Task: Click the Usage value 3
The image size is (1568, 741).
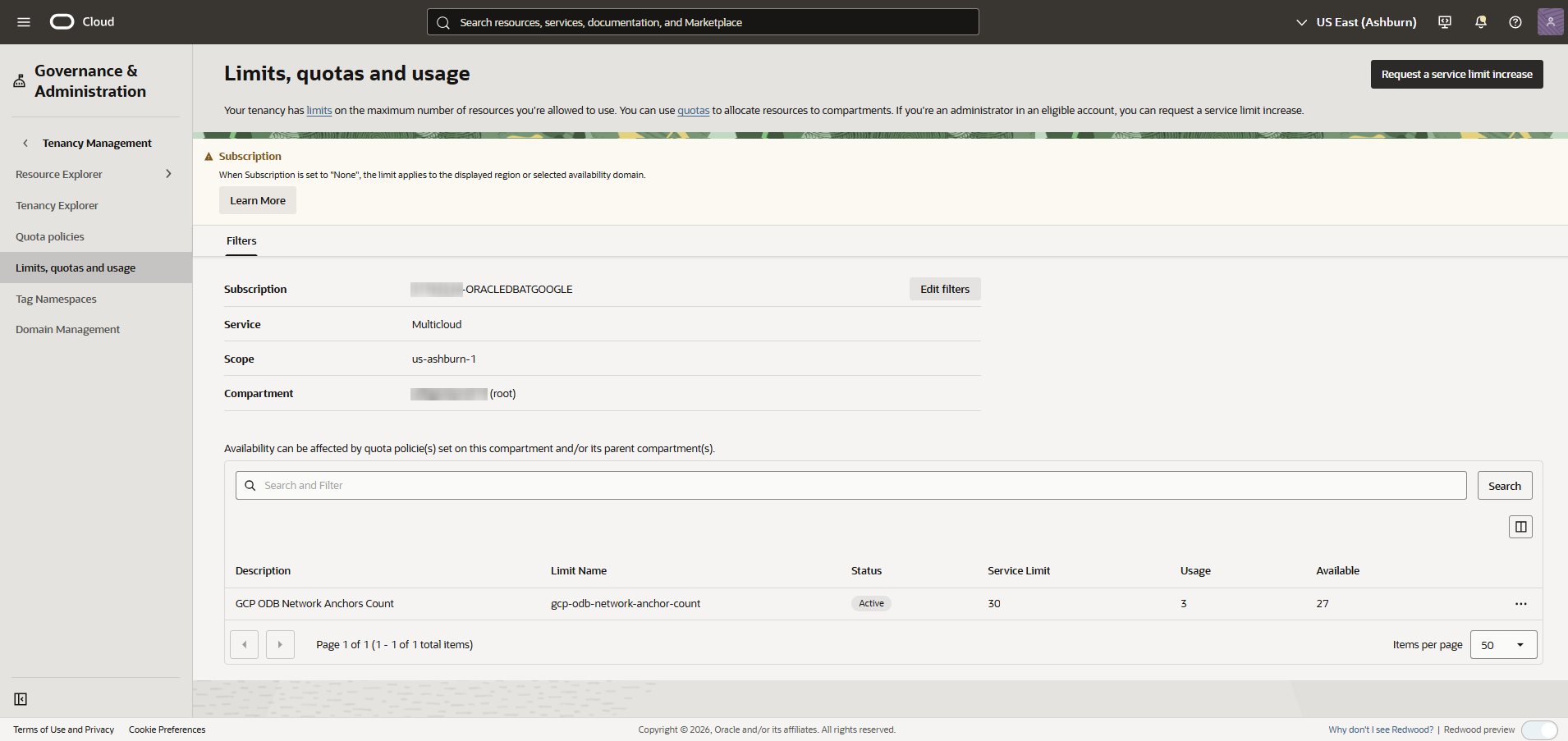Action: pos(1184,604)
